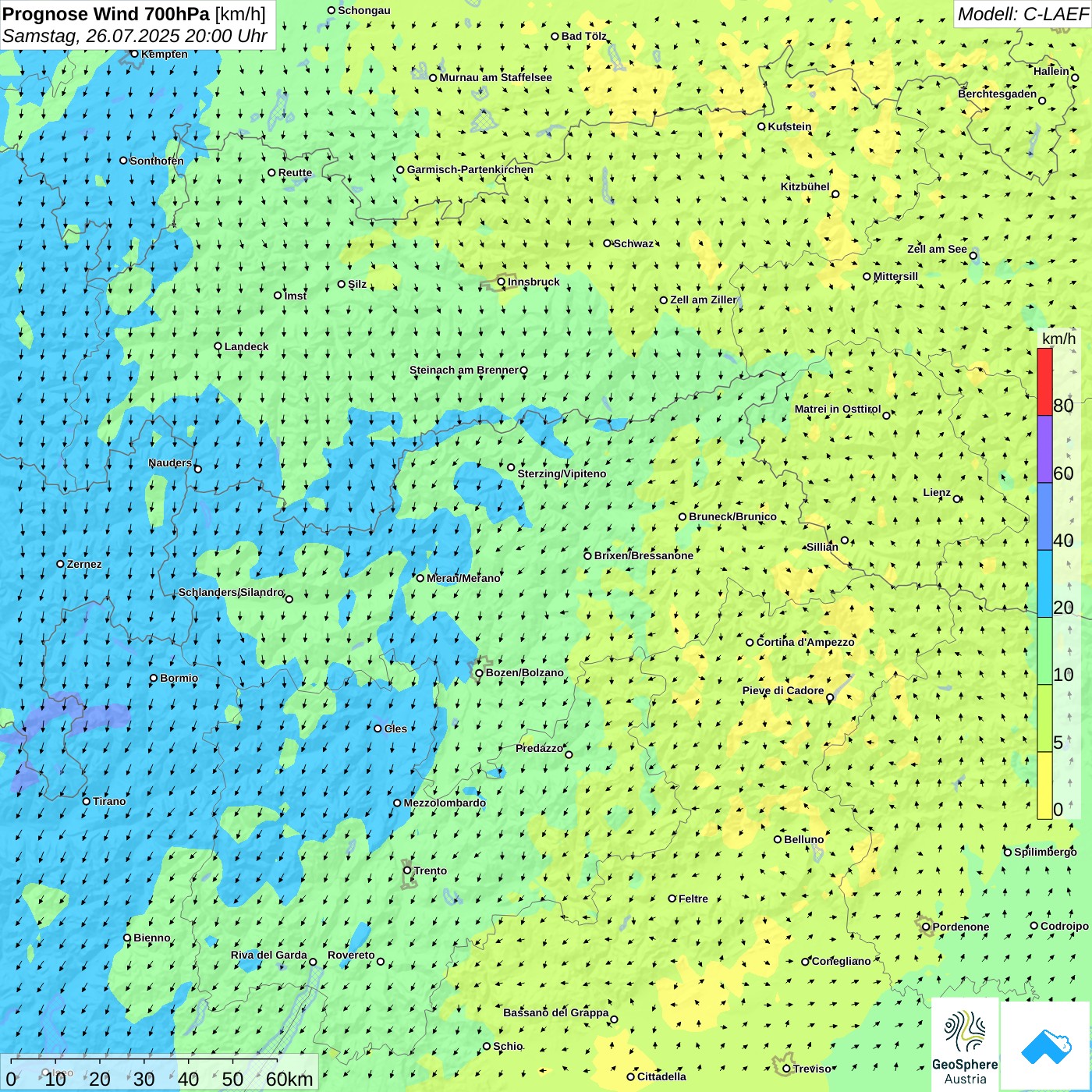Click the Kufstein label

point(789,126)
